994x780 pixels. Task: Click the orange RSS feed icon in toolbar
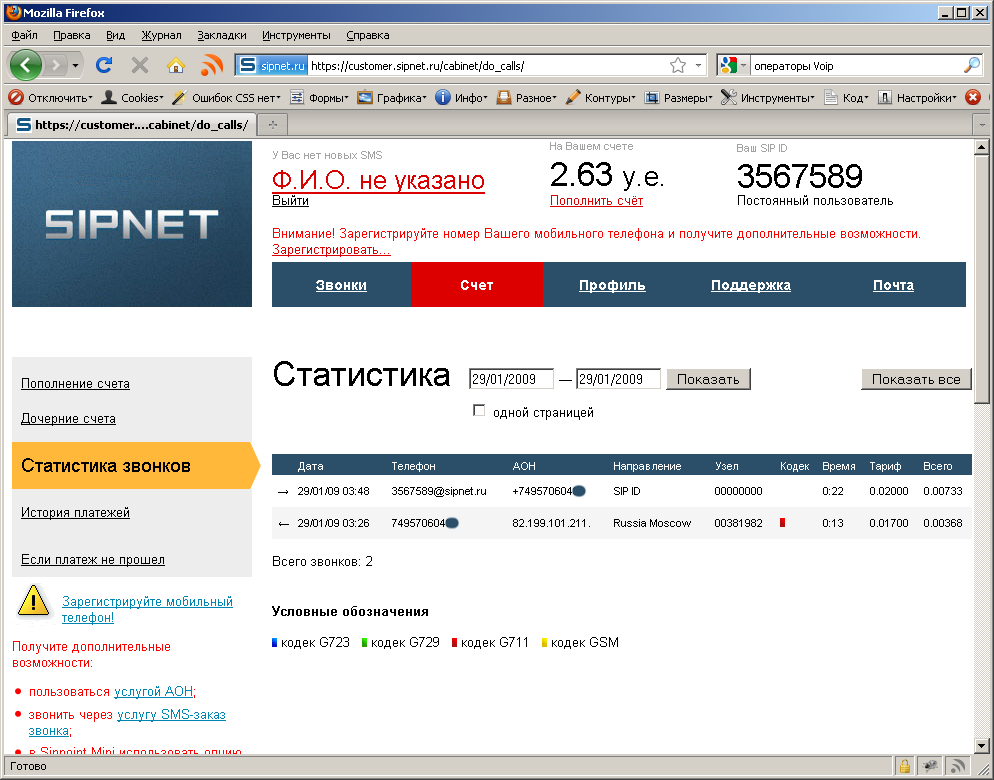click(x=212, y=65)
